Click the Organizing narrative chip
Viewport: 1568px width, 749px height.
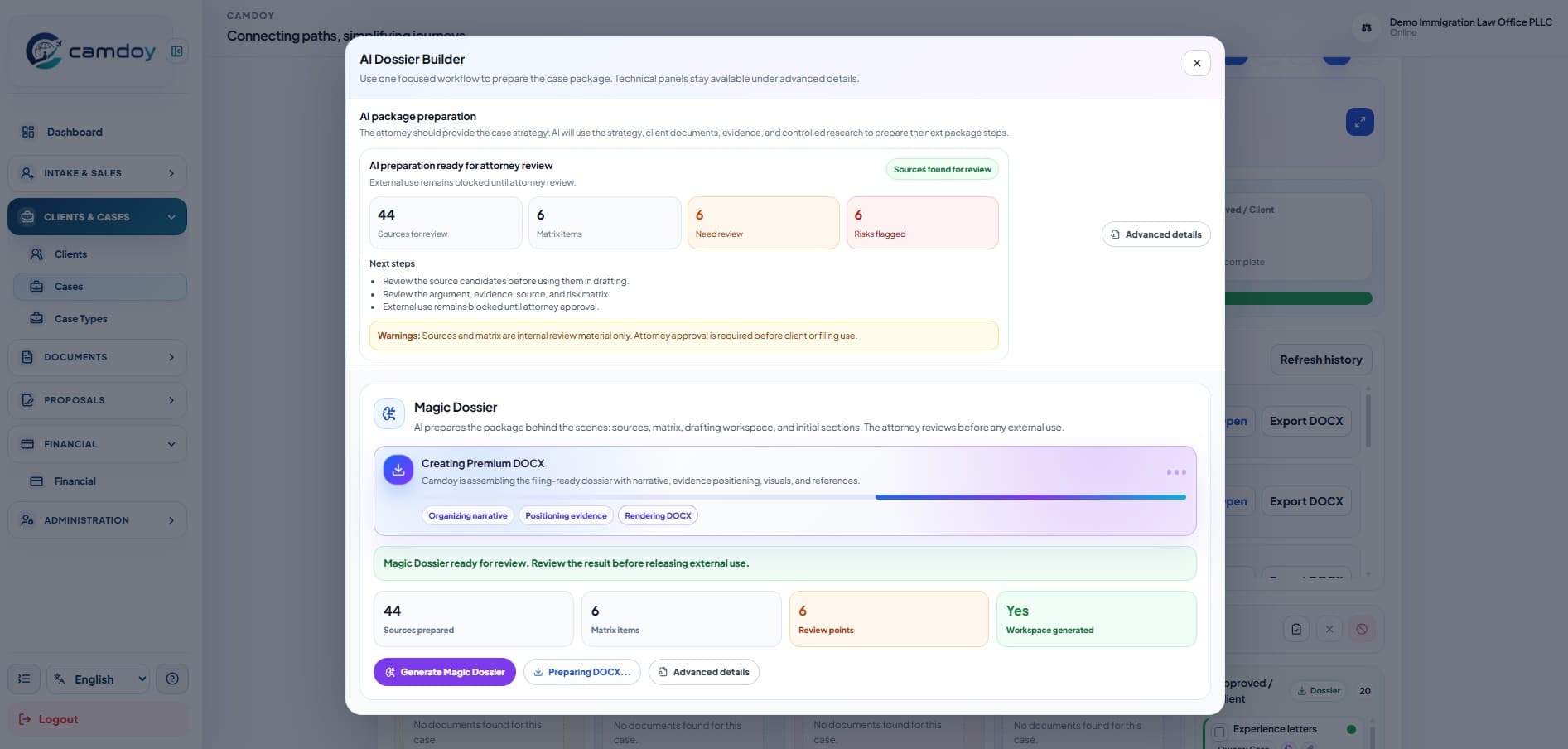(x=468, y=515)
